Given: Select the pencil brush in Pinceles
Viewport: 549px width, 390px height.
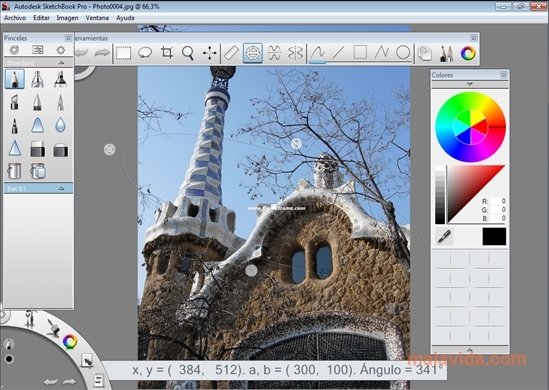Looking at the screenshot, I should (x=14, y=78).
